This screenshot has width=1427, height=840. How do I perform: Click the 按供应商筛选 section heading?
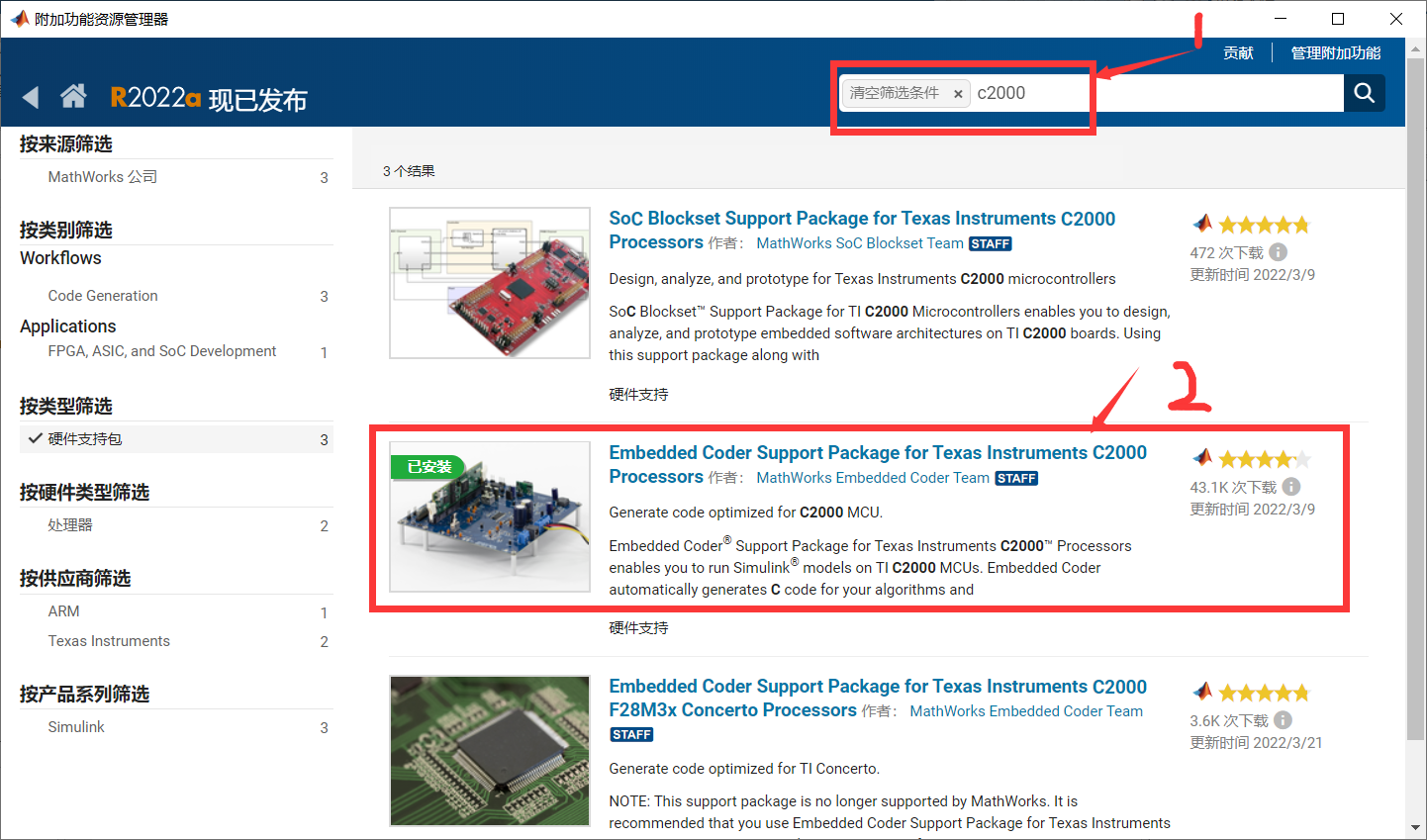click(x=75, y=579)
